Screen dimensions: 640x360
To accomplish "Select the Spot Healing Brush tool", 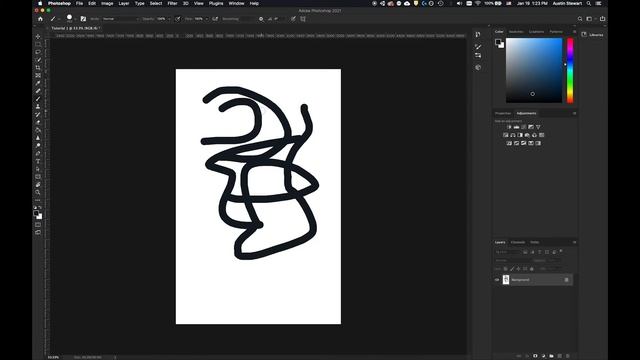I will pos(38,91).
